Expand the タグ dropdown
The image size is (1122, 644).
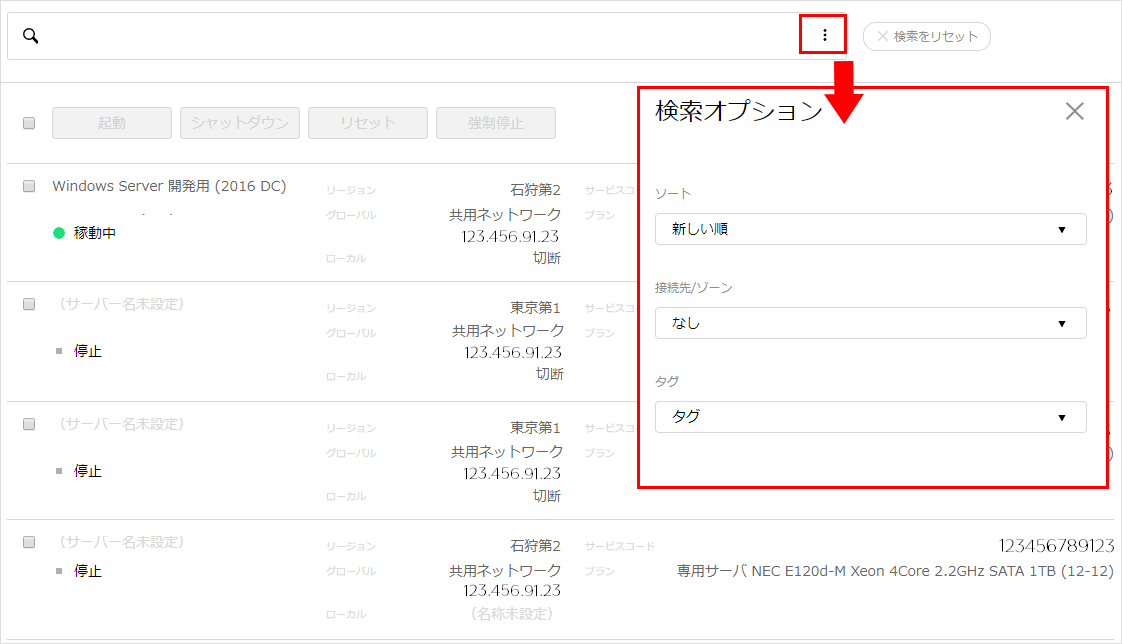pyautogui.click(x=870, y=417)
